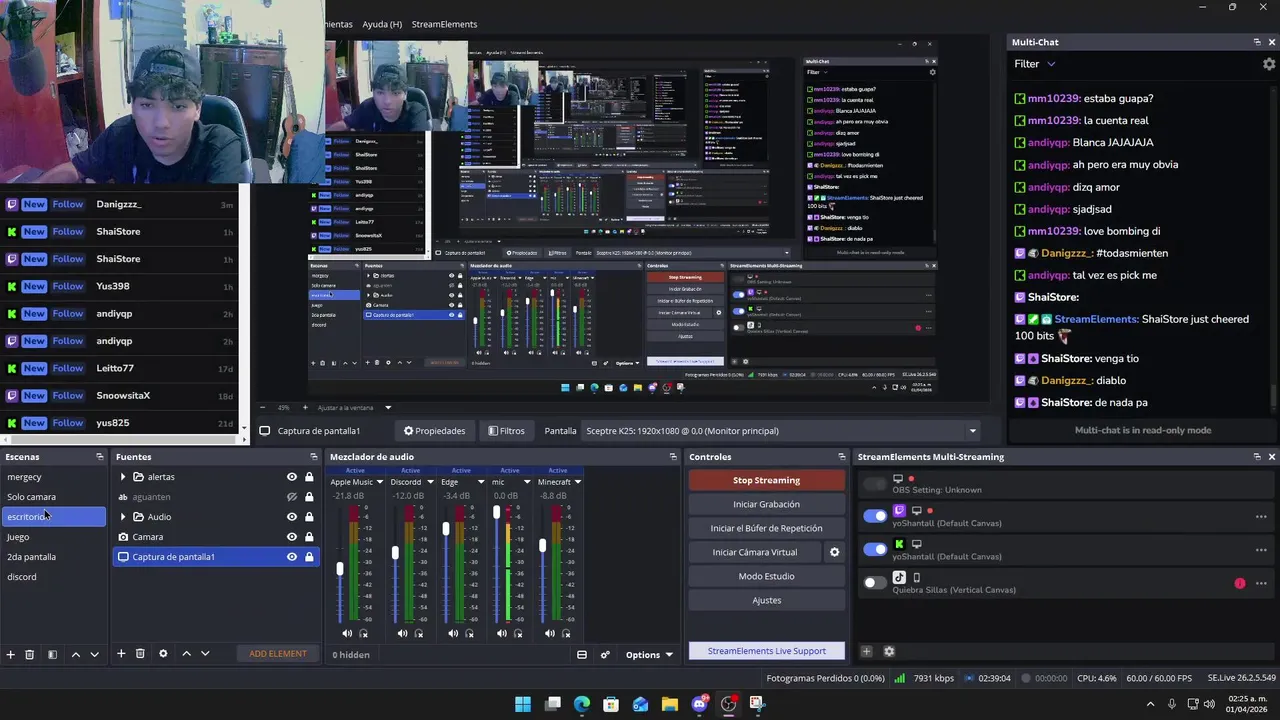Screen dimensions: 1280x720
Task: Open Ajustes in Controles
Action: (766, 600)
